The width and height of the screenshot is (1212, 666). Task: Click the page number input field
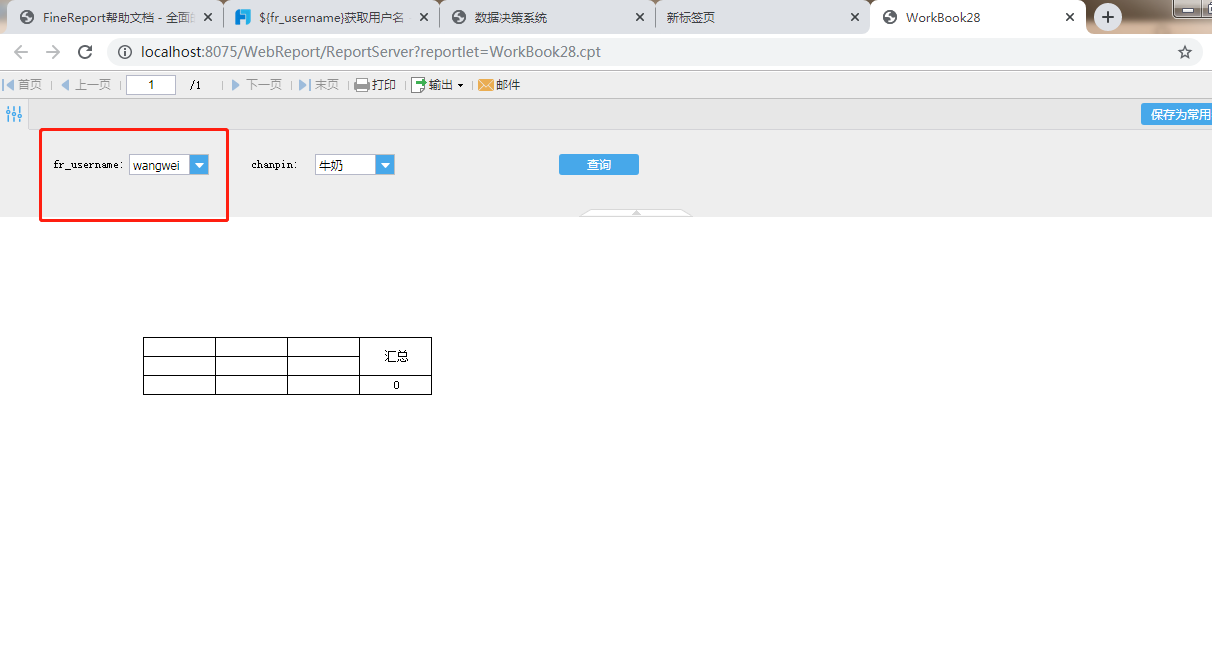tap(151, 85)
